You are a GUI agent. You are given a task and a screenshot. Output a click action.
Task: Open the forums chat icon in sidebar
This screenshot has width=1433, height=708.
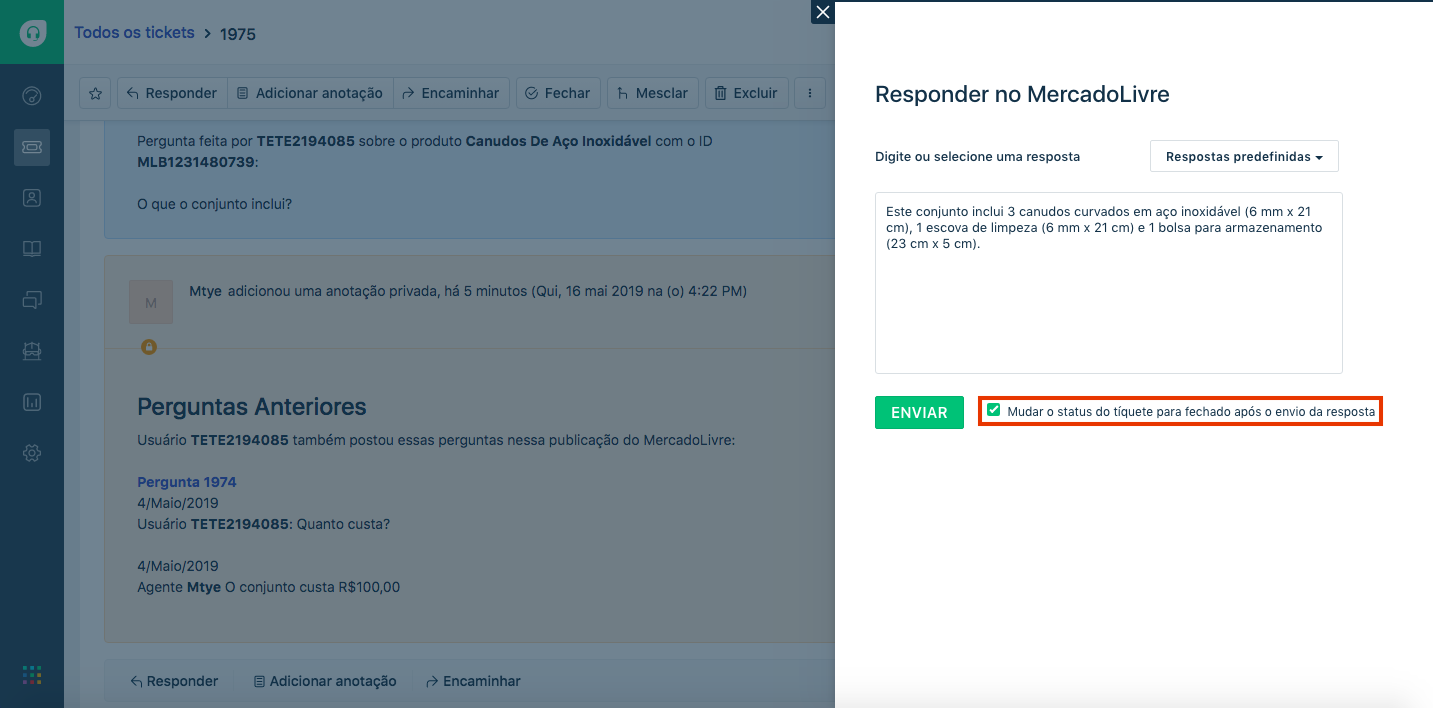point(32,300)
